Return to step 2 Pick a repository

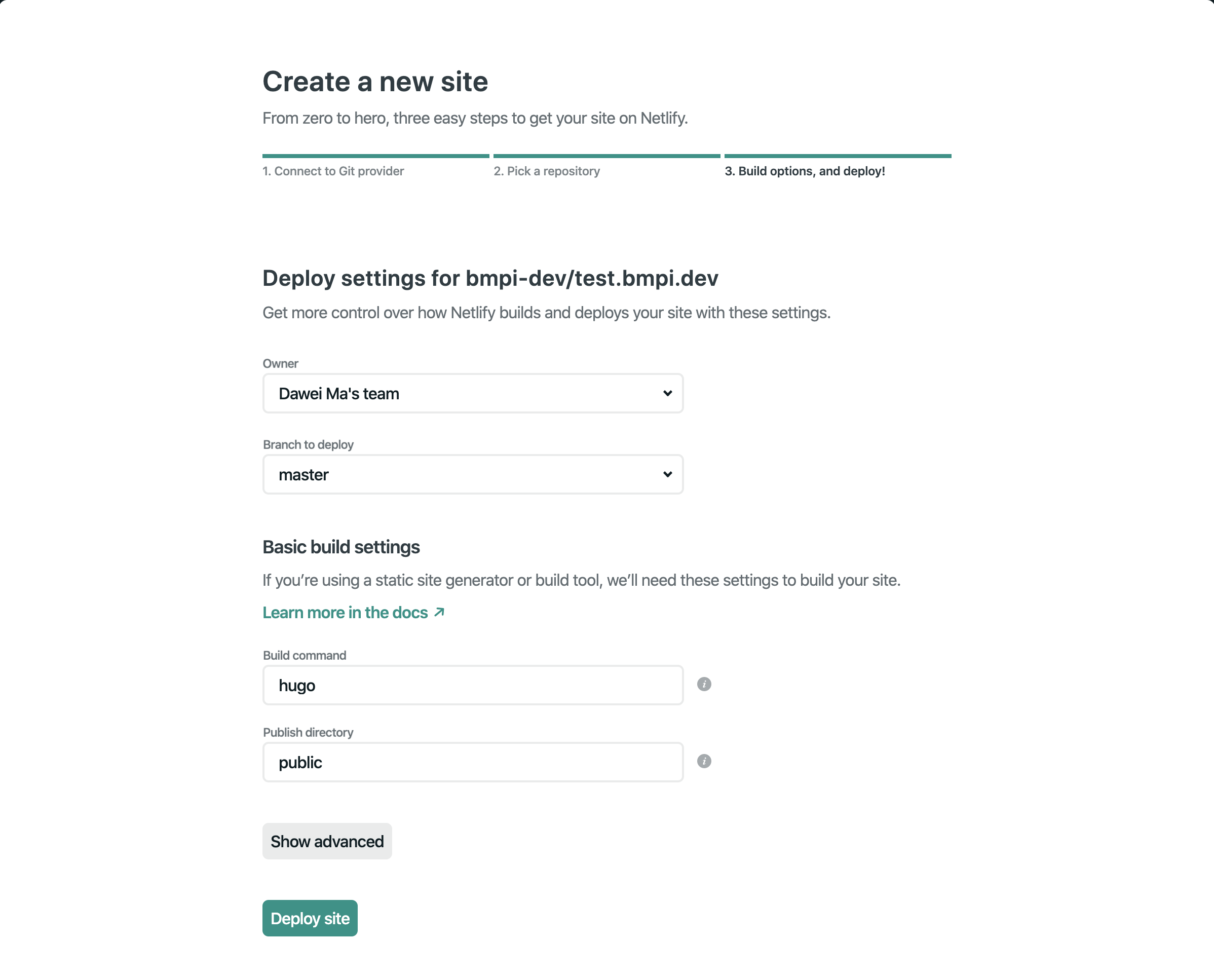(546, 171)
